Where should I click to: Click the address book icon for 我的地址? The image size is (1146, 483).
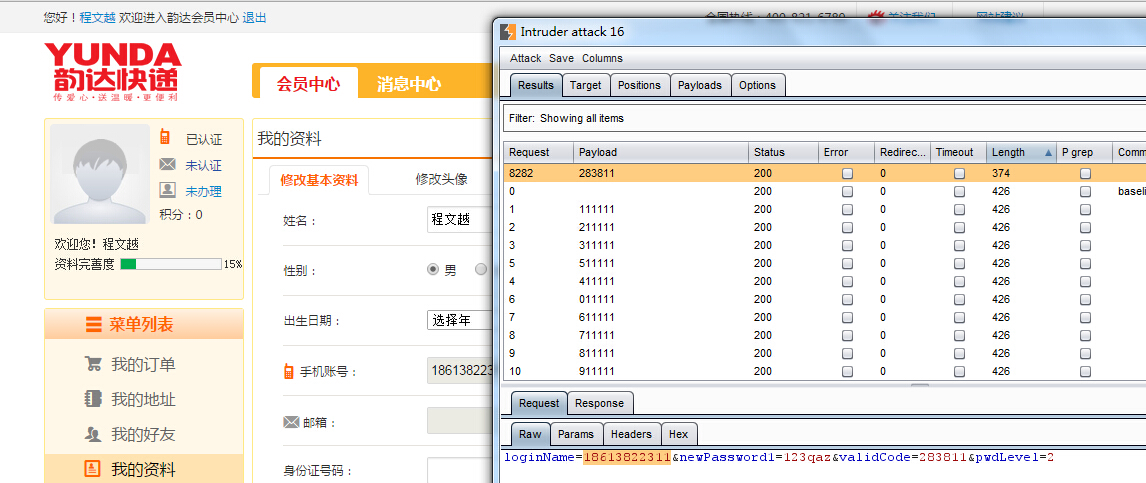pos(93,399)
